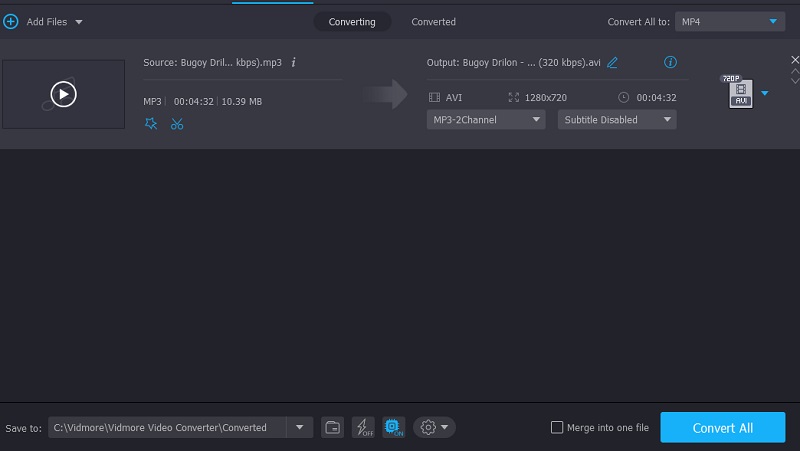The height and width of the screenshot is (451, 800).
Task: Check the Merge into one file box
Action: (557, 427)
